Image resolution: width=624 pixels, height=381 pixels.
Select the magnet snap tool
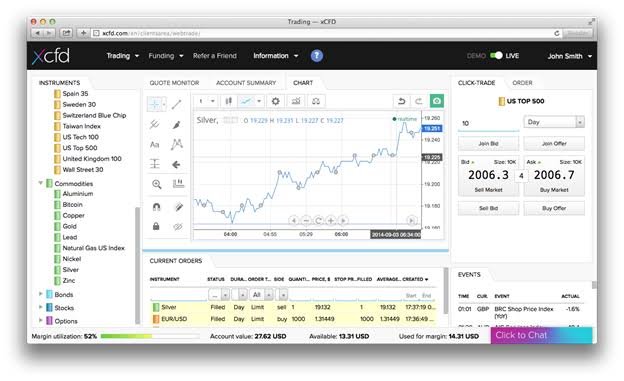point(156,206)
